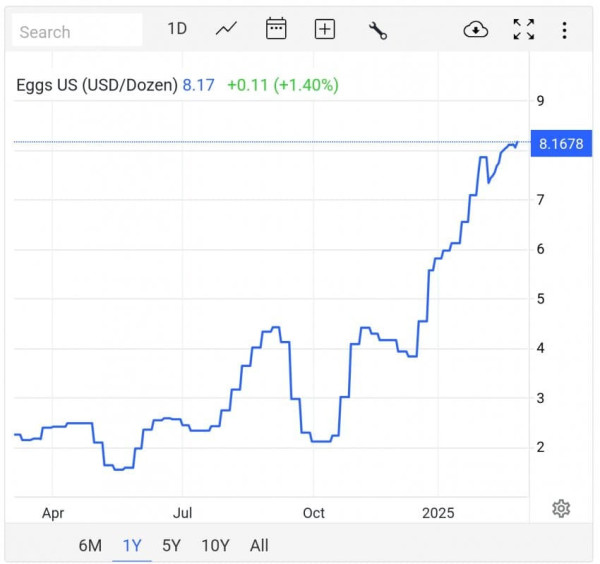Switch to the 10Y time range

pyautogui.click(x=215, y=545)
